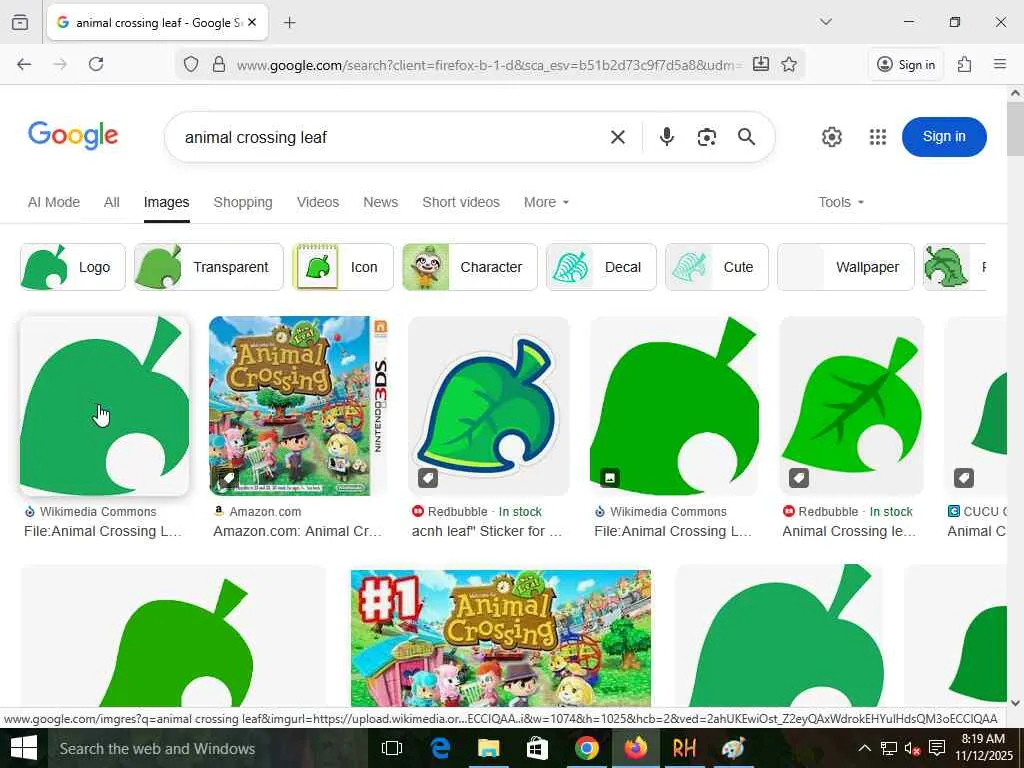Image resolution: width=1024 pixels, height=768 pixels.
Task: Switch to AI Mode tab
Action: pos(54,202)
